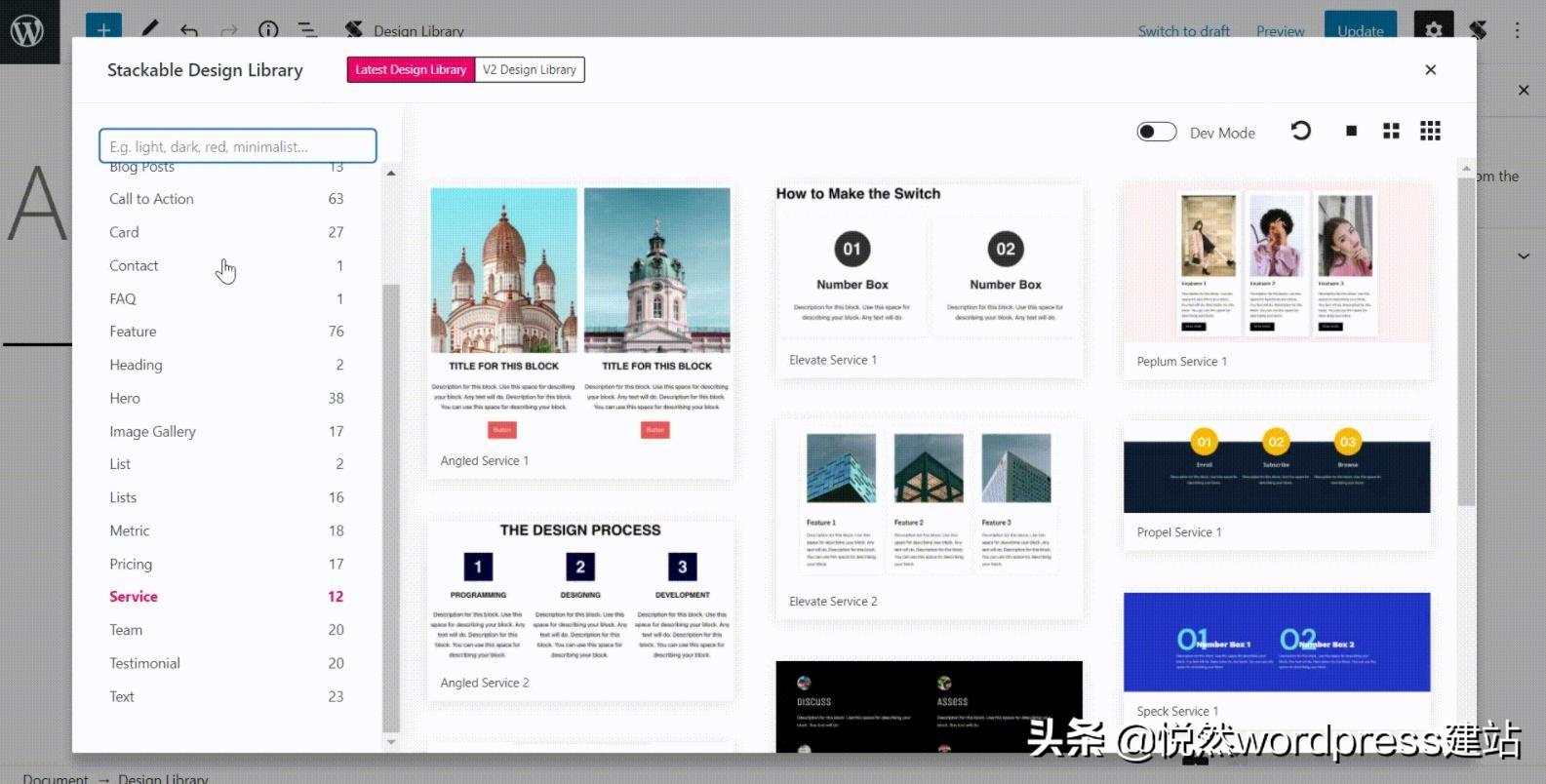
Task: Click the Stackable Design Library toolbar button
Action: 405,30
